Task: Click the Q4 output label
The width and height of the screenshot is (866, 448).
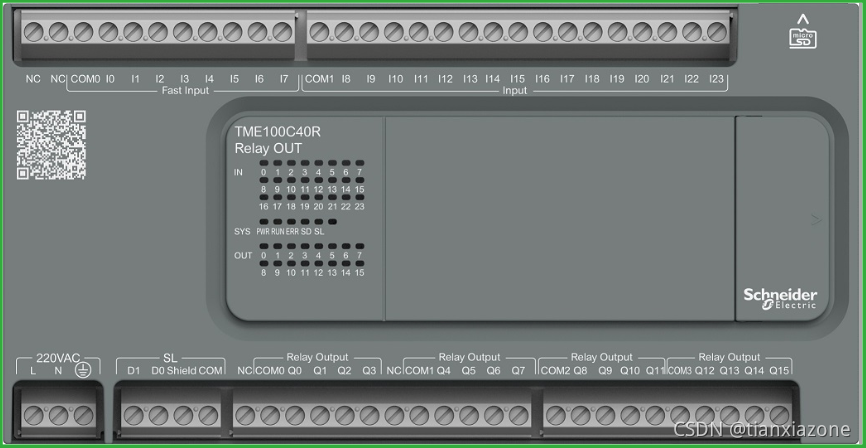Action: [x=444, y=371]
